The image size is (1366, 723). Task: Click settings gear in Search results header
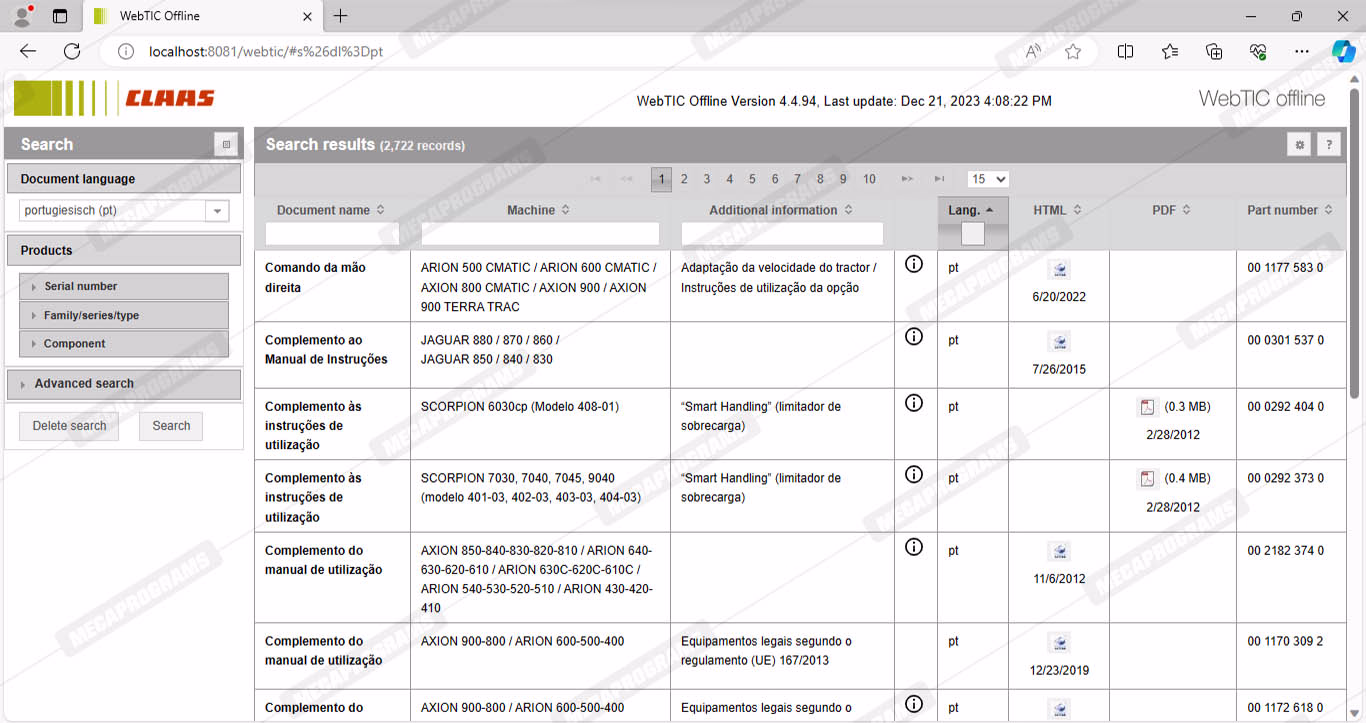[x=1299, y=145]
